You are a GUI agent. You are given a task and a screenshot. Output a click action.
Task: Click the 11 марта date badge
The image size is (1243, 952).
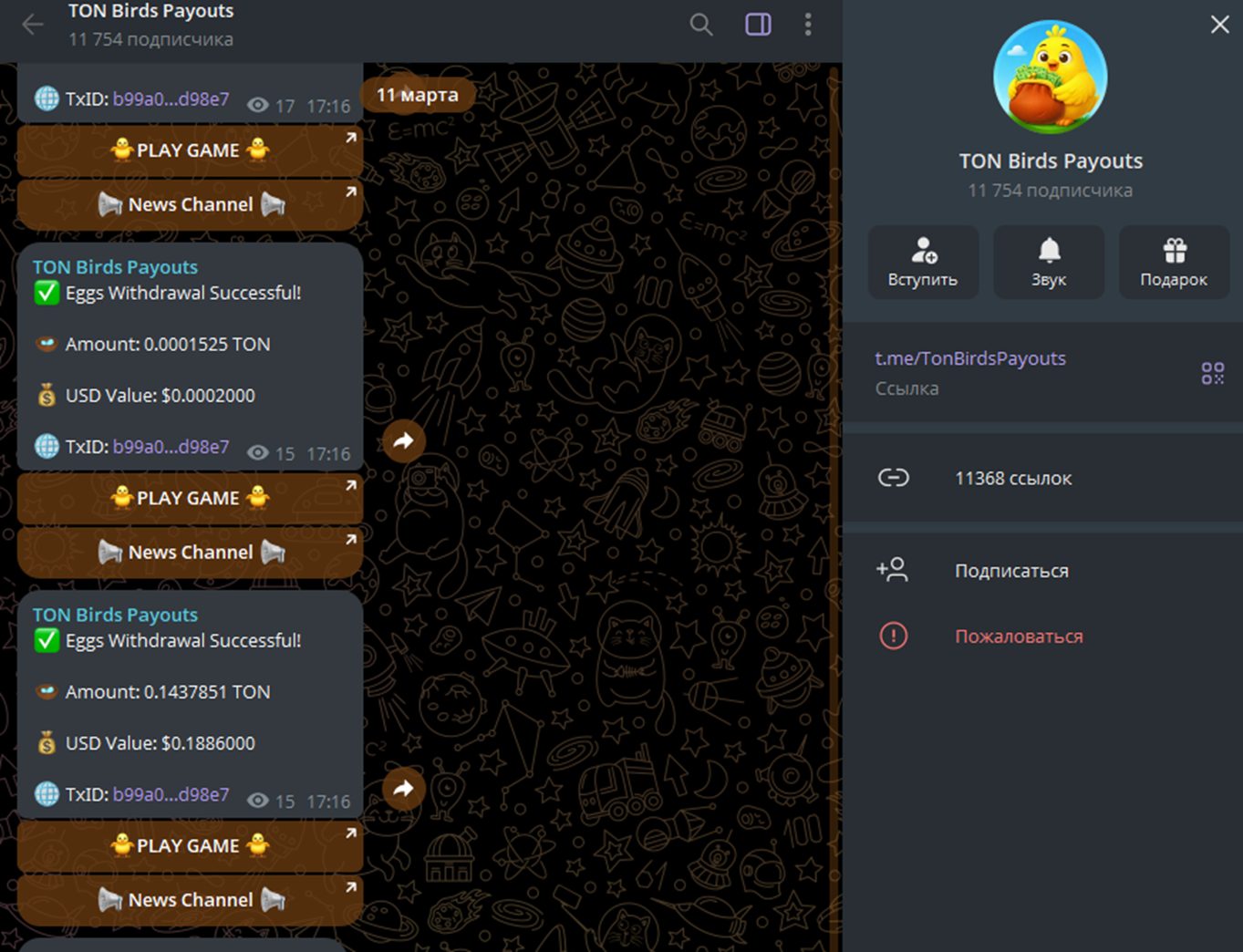click(x=418, y=95)
